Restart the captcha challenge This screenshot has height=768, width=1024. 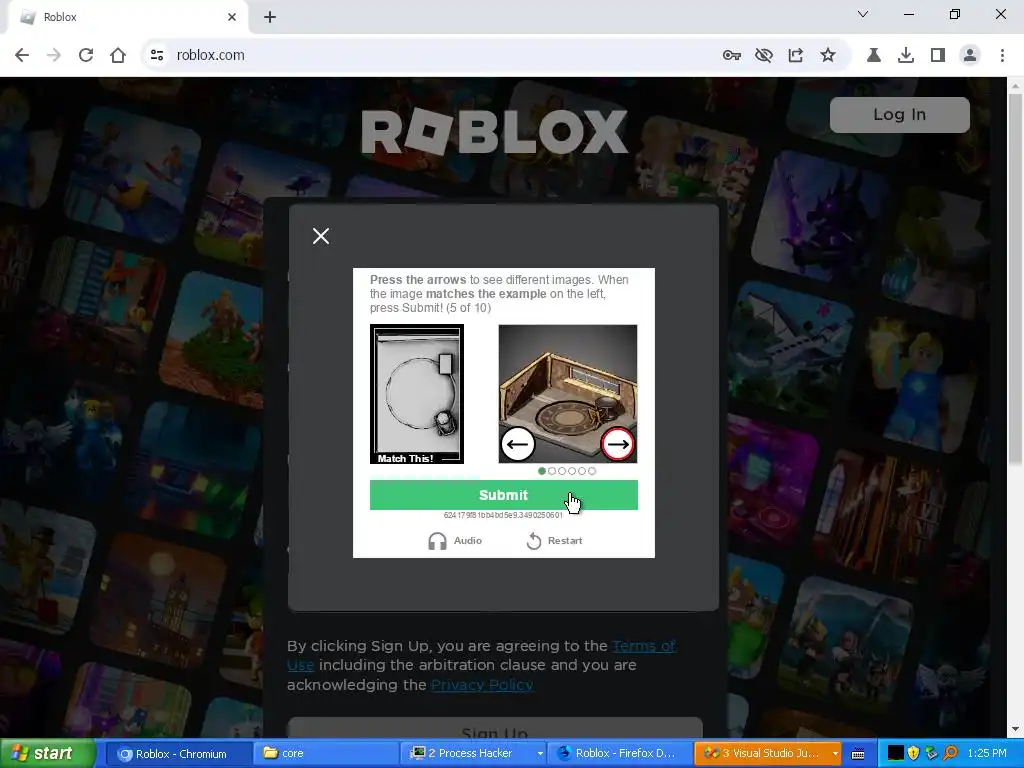coord(554,541)
